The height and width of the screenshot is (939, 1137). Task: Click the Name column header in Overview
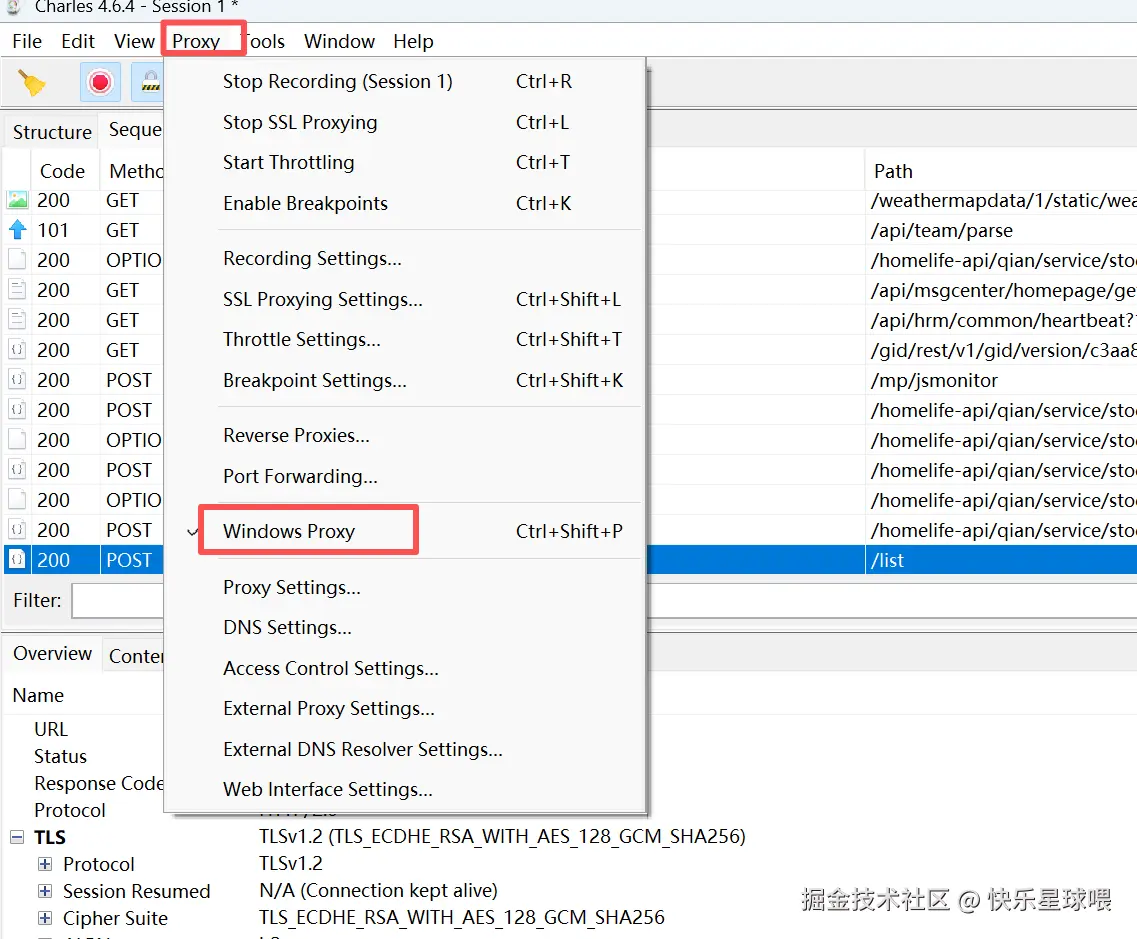tap(38, 695)
